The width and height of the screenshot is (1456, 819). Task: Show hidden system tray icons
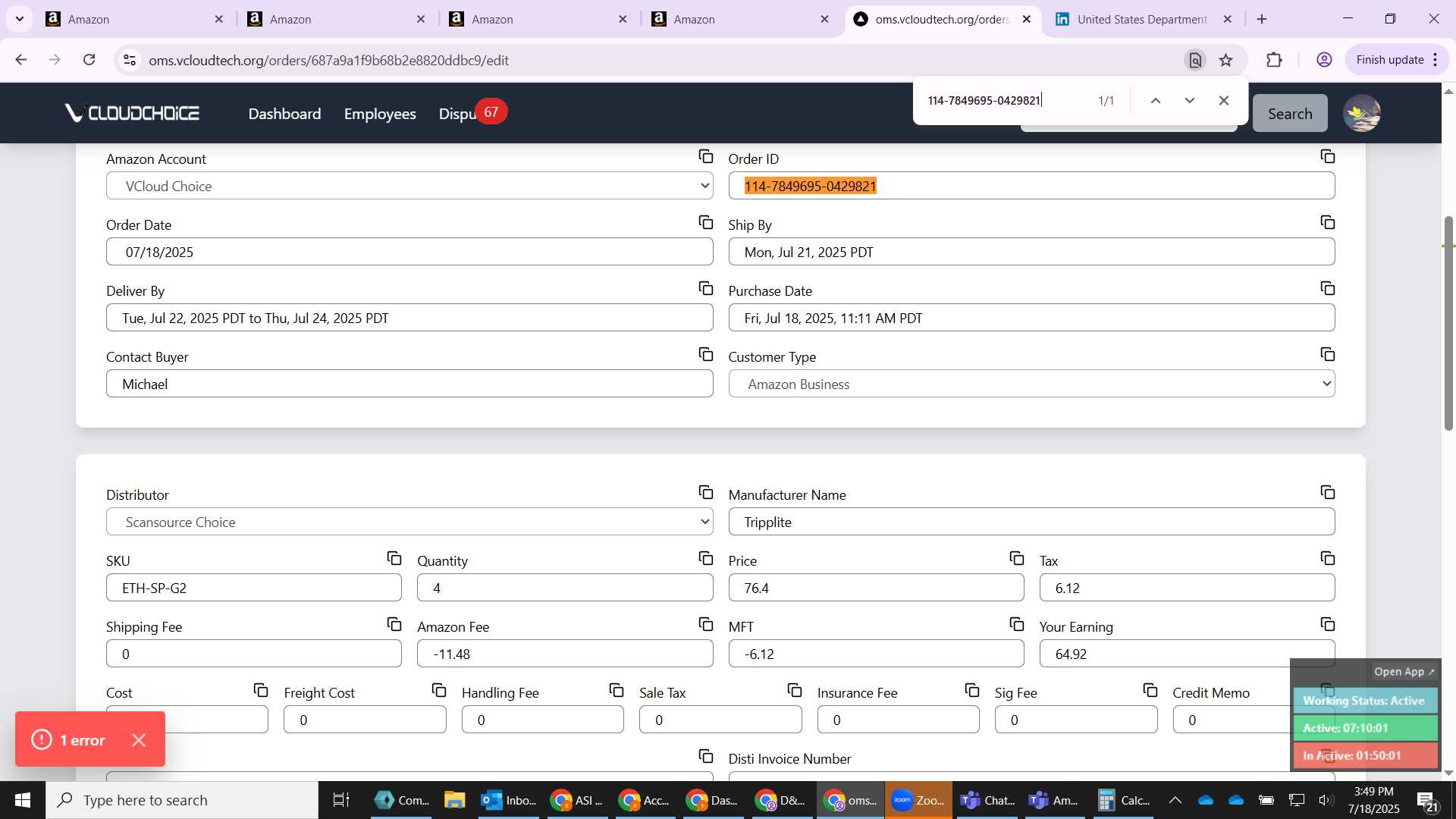coord(1175,800)
